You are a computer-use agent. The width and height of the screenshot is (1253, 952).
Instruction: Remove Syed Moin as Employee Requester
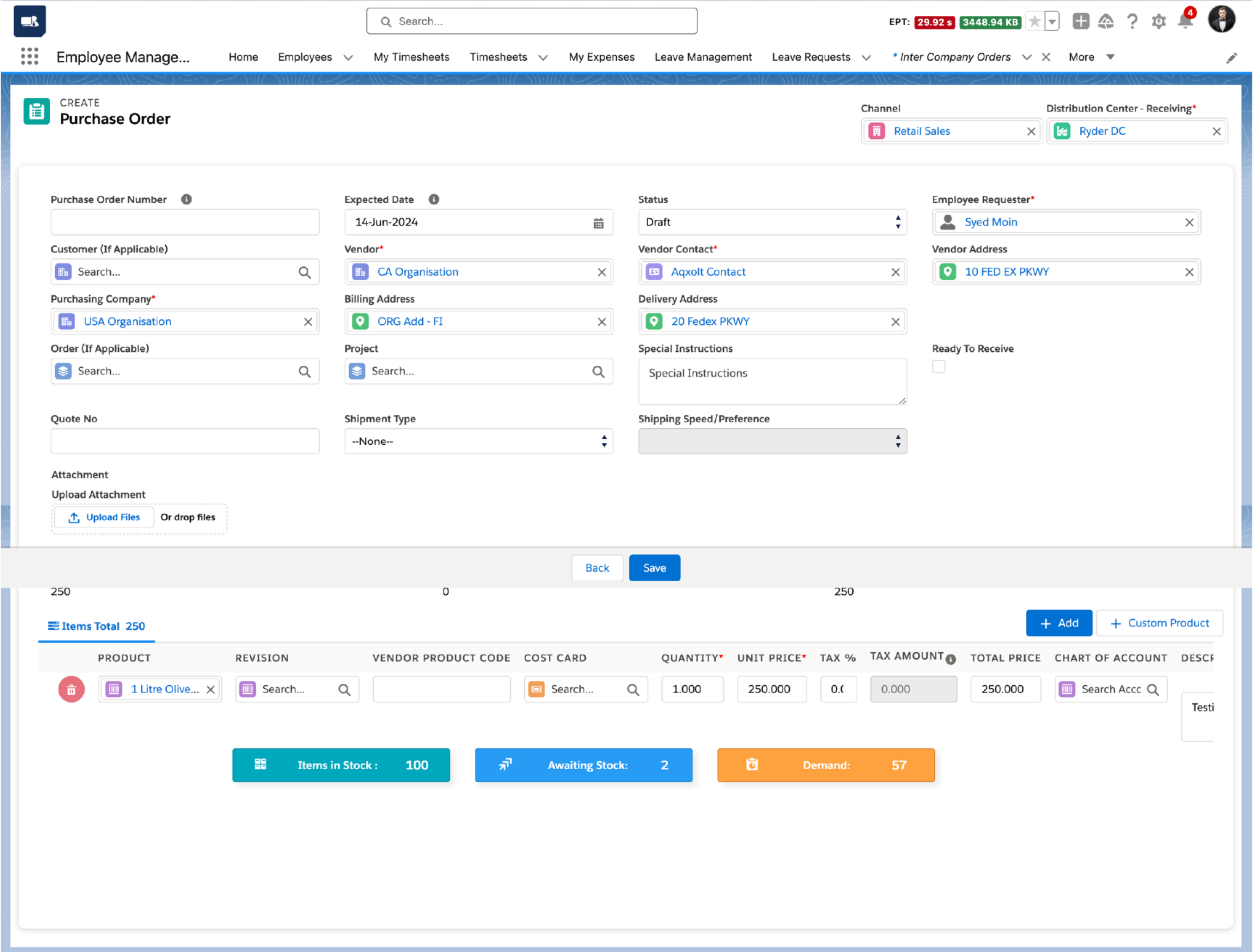tap(1189, 223)
